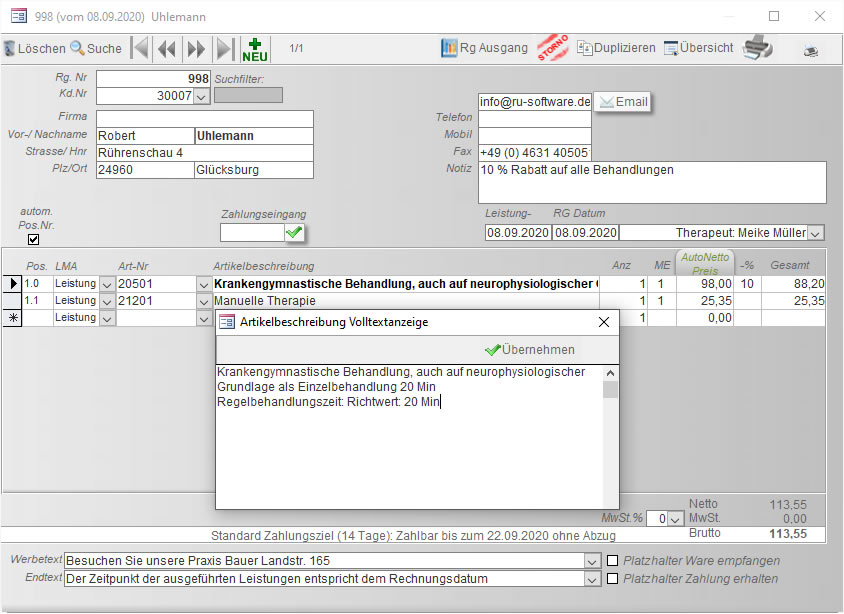Toggle the autom. Pos.Nr. checkbox

34,239
